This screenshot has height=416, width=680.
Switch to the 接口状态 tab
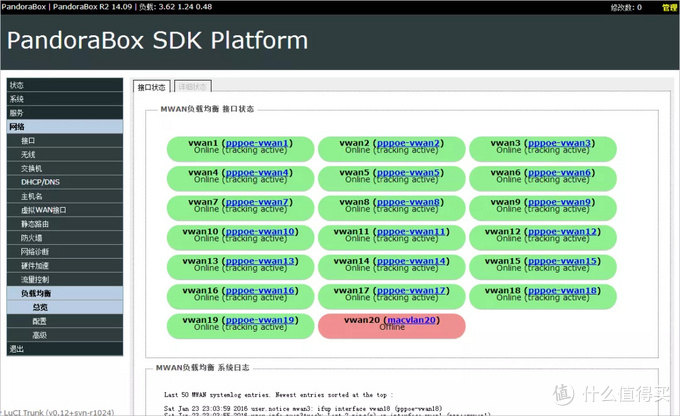tap(151, 87)
